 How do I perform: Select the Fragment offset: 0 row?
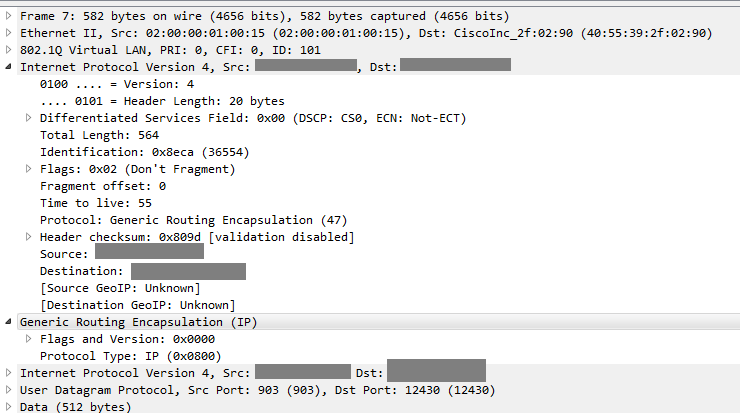(x=103, y=186)
